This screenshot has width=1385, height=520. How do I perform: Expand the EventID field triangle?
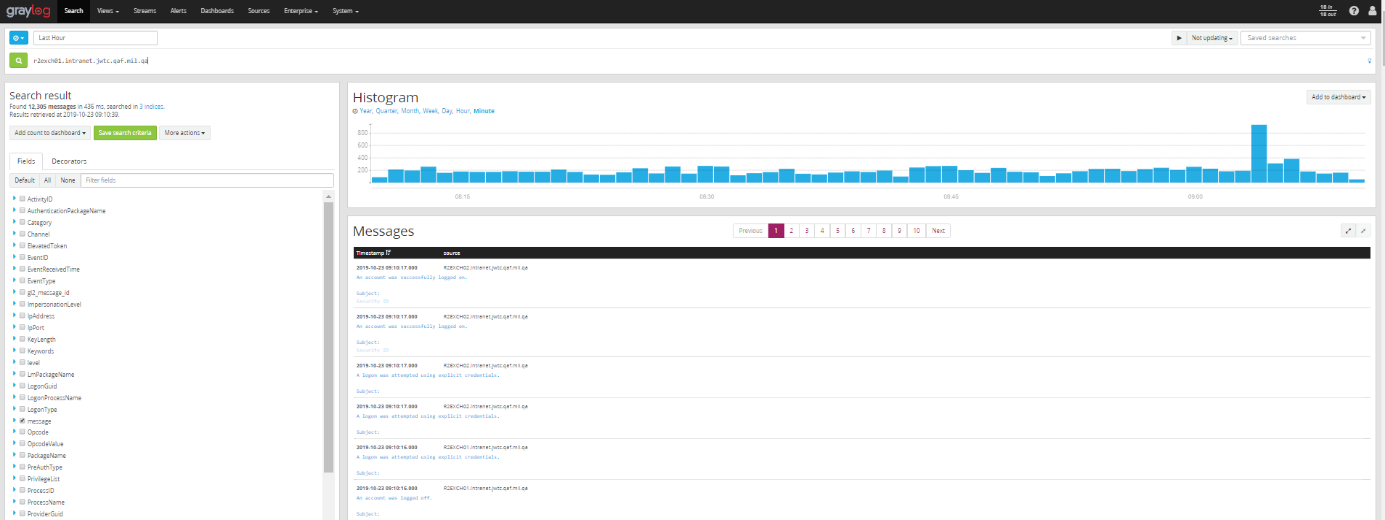(x=14, y=257)
